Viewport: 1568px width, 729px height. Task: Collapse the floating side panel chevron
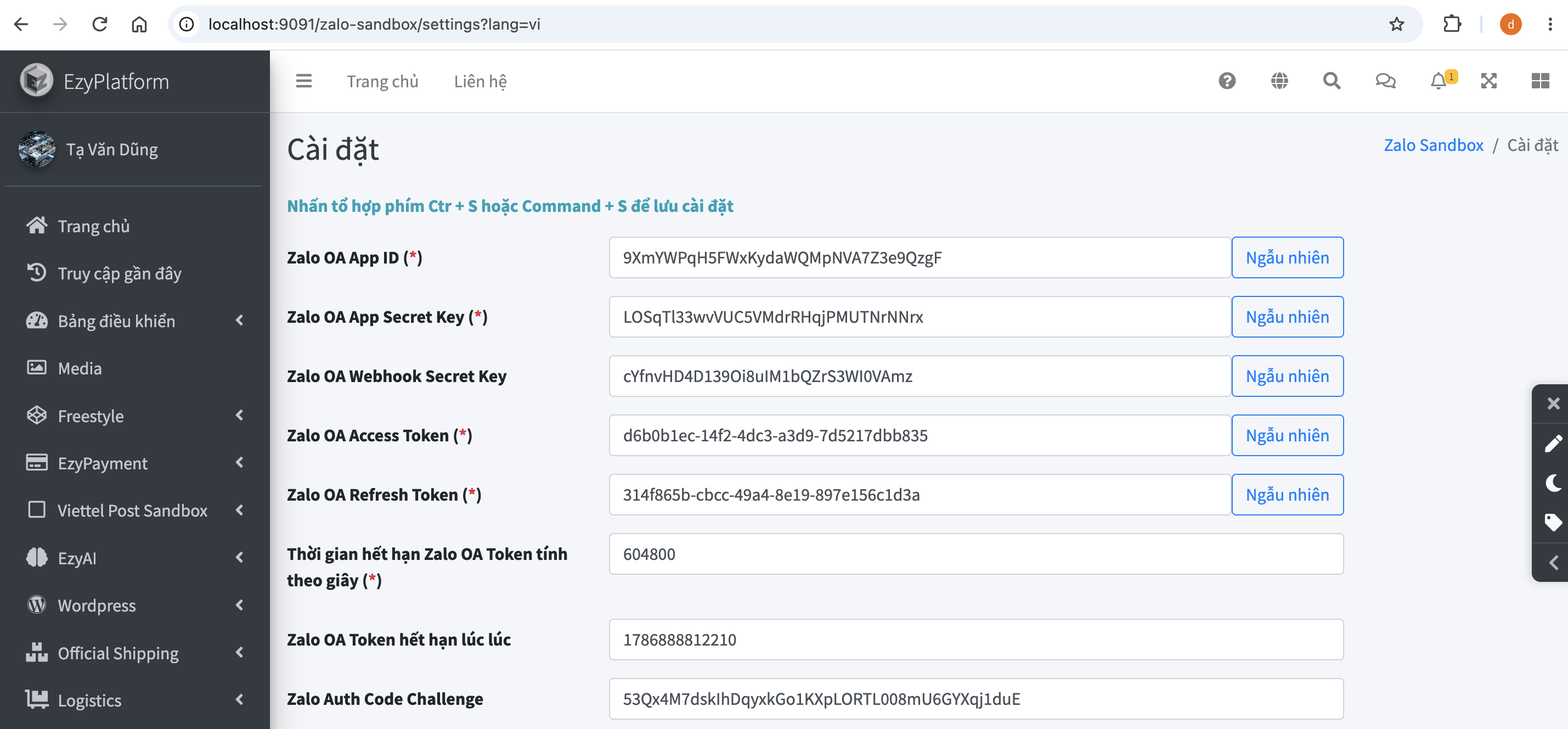[x=1553, y=562]
